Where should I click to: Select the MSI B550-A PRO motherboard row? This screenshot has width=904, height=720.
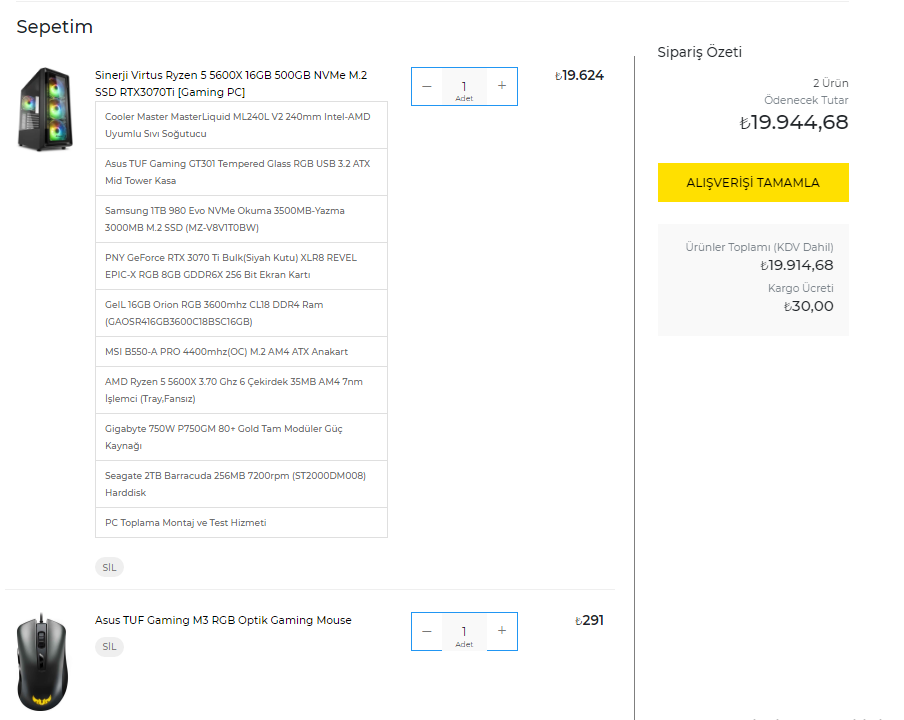click(x=241, y=352)
